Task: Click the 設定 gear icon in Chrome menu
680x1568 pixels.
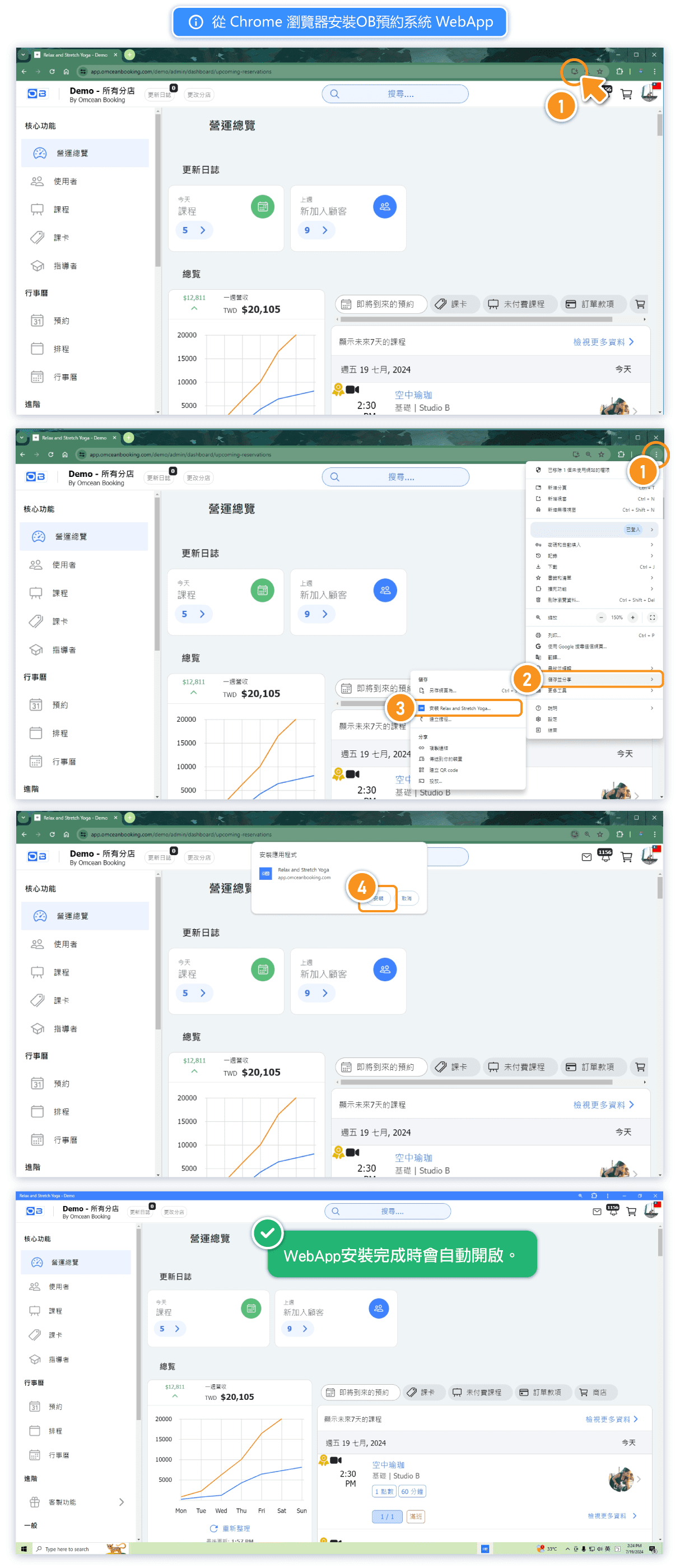Action: click(x=538, y=719)
